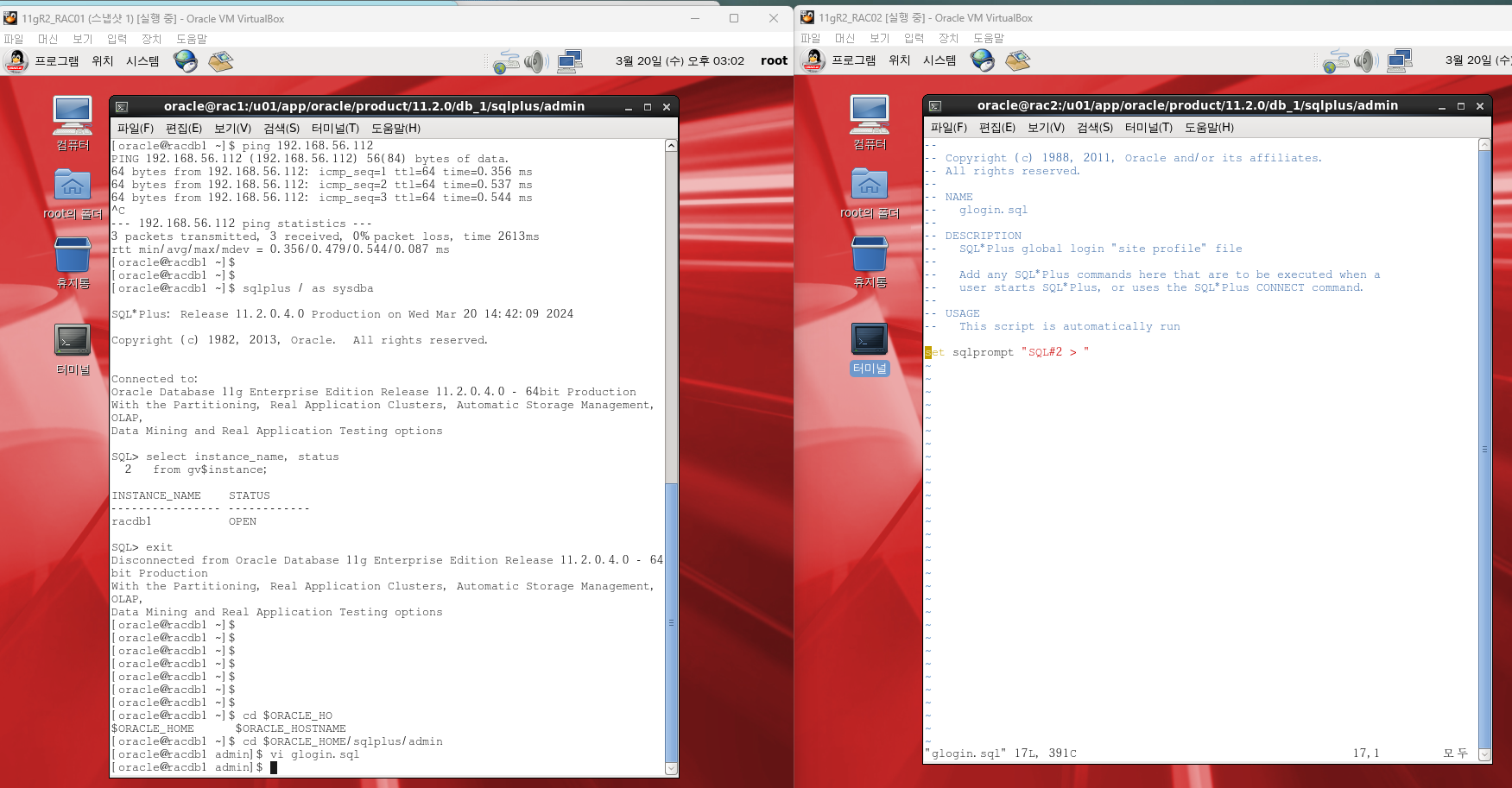Open 검색(S) menu in the rac1 terminal

coord(282,129)
